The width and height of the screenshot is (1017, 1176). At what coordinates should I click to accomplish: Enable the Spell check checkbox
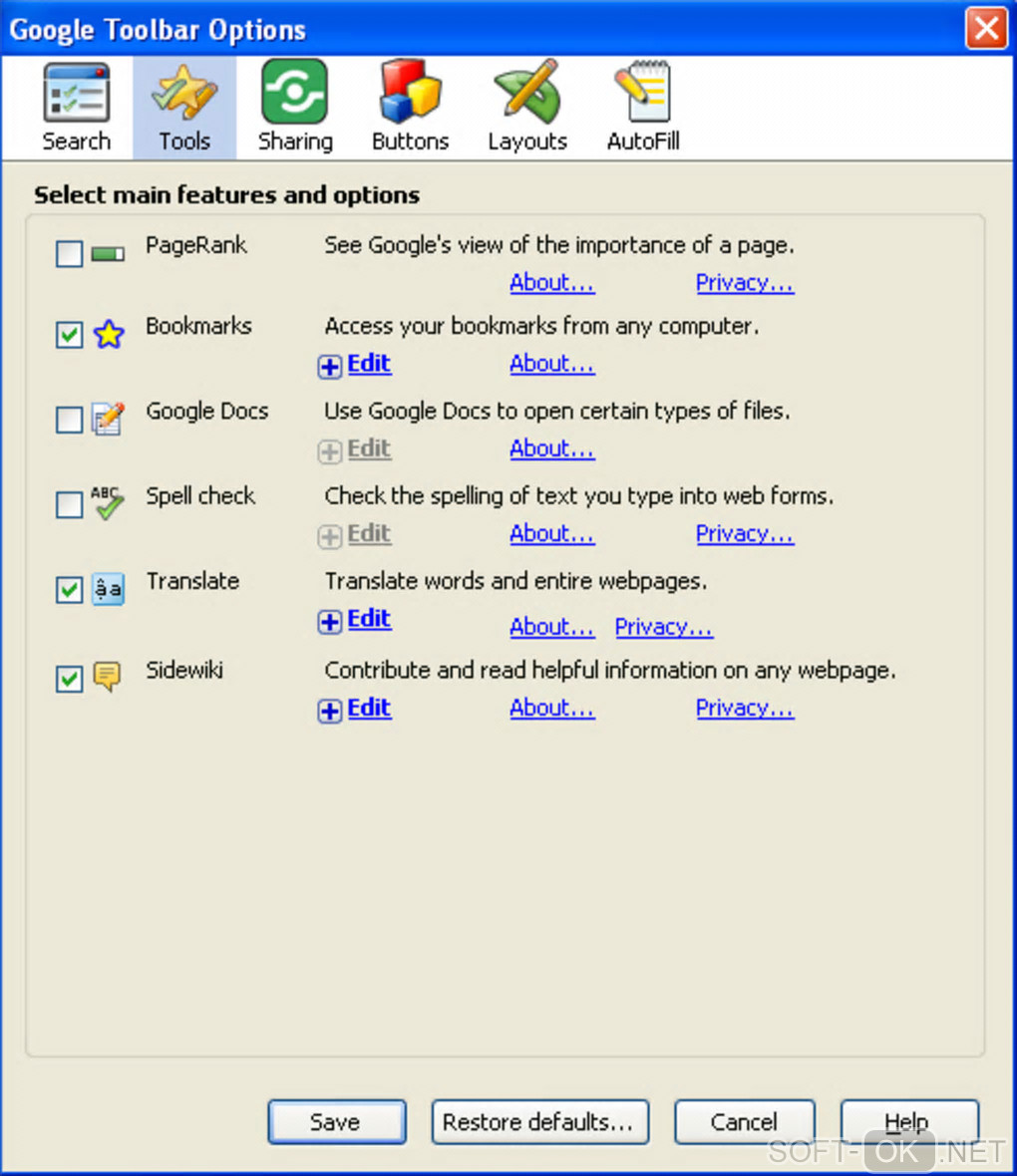[69, 504]
